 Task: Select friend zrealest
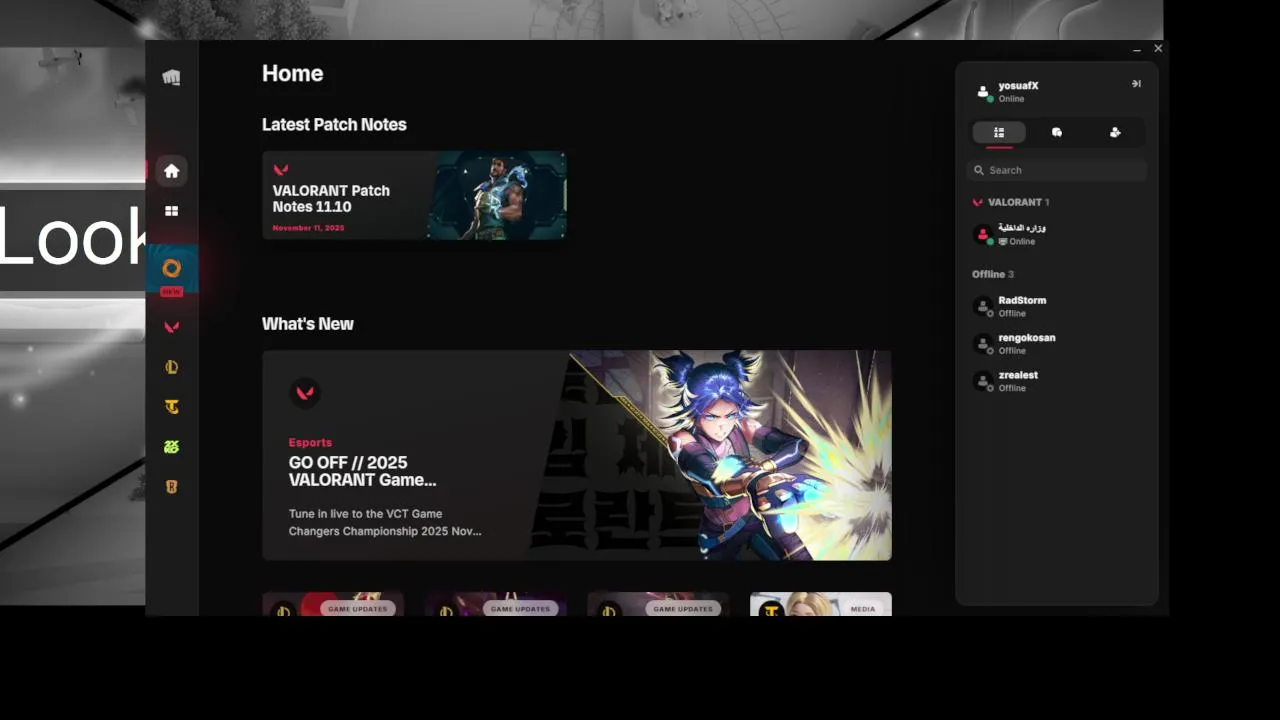pyautogui.click(x=1057, y=381)
